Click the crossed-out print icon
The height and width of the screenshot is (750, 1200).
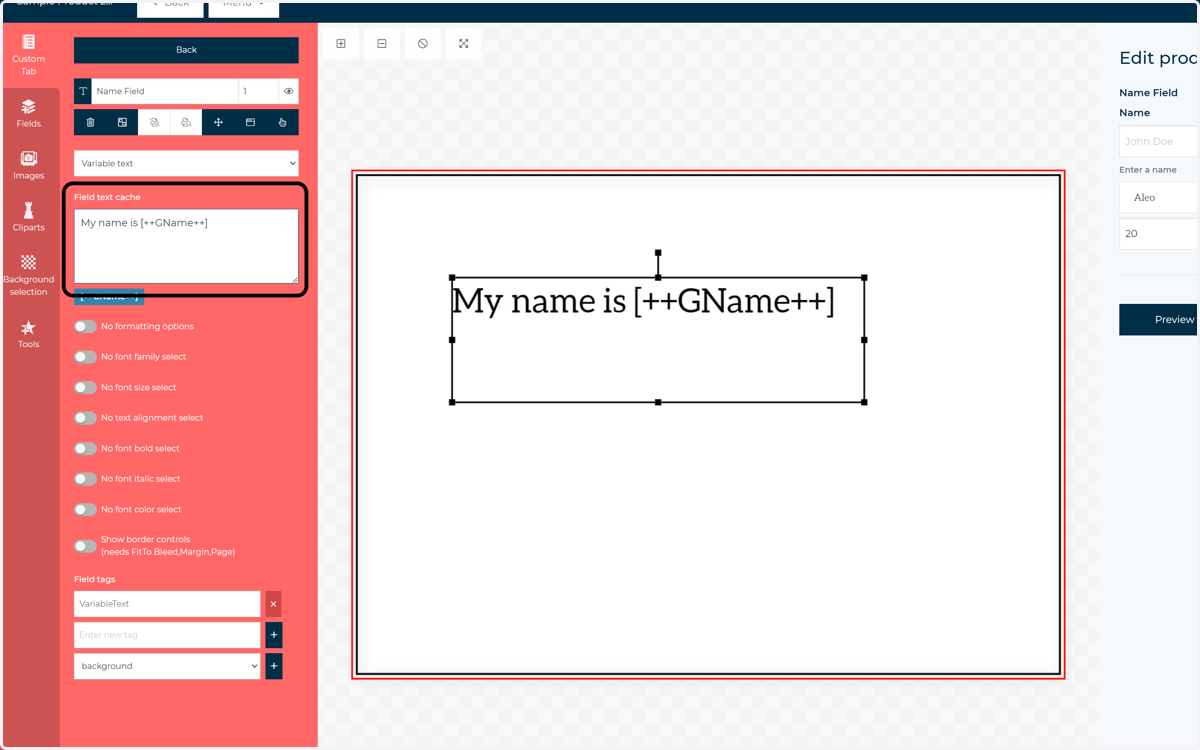pos(154,122)
